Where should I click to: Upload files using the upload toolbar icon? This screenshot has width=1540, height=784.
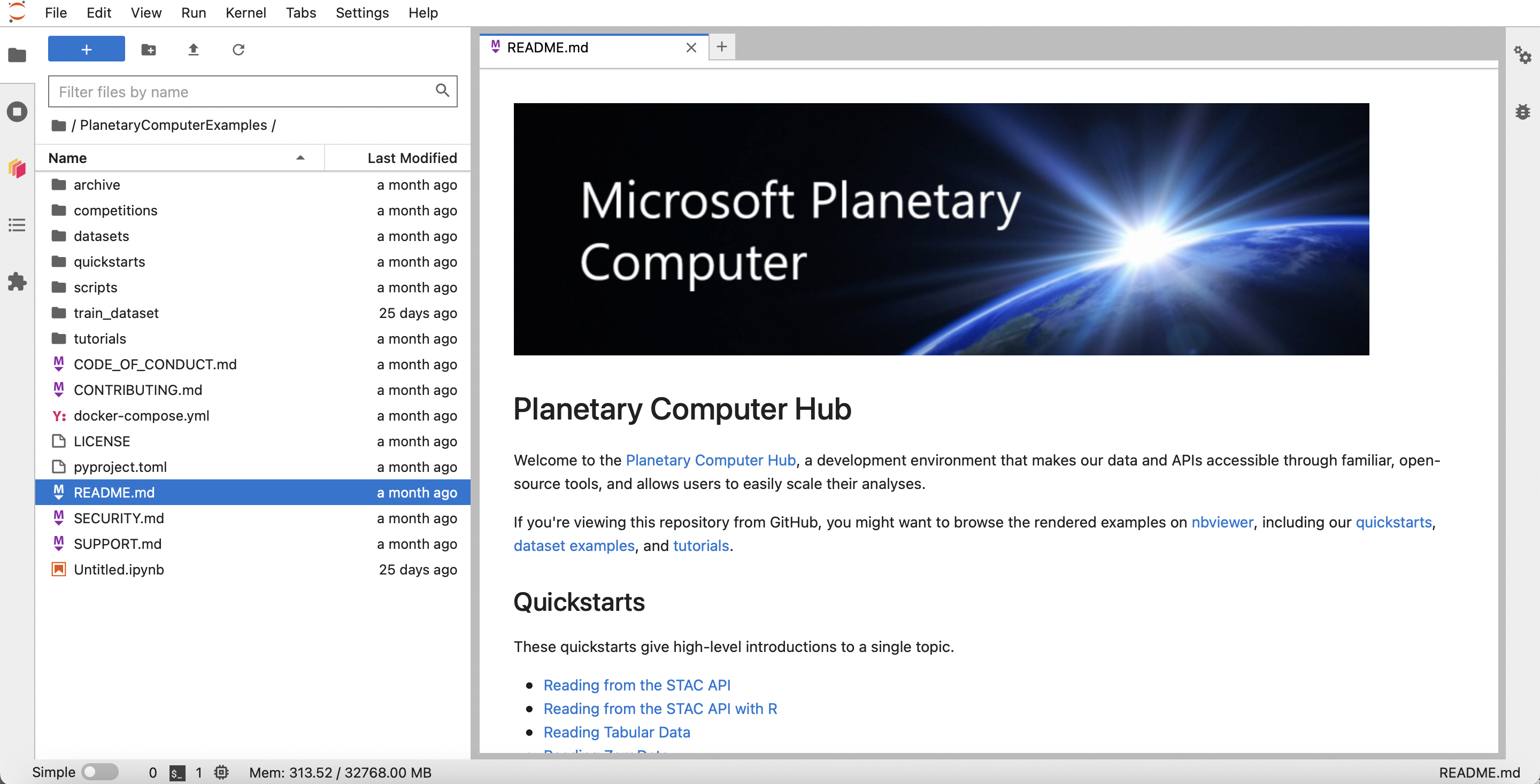(x=193, y=50)
